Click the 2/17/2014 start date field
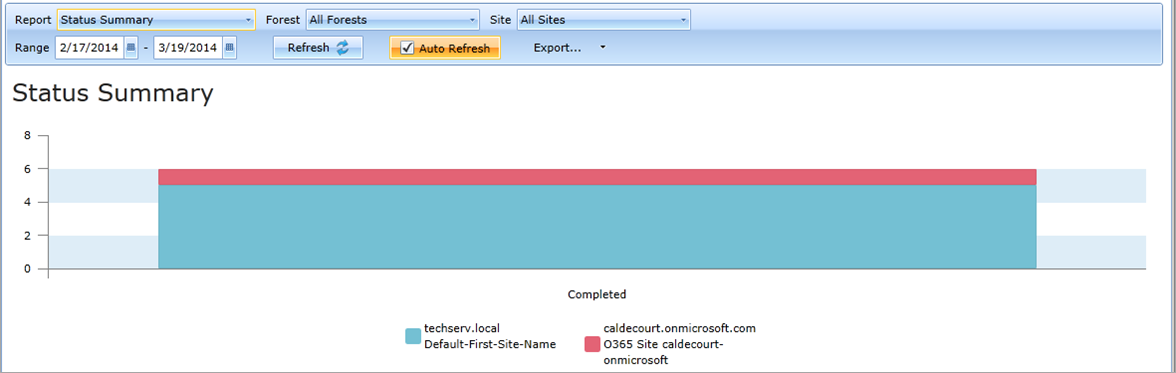The width and height of the screenshot is (1176, 373). 89,48
